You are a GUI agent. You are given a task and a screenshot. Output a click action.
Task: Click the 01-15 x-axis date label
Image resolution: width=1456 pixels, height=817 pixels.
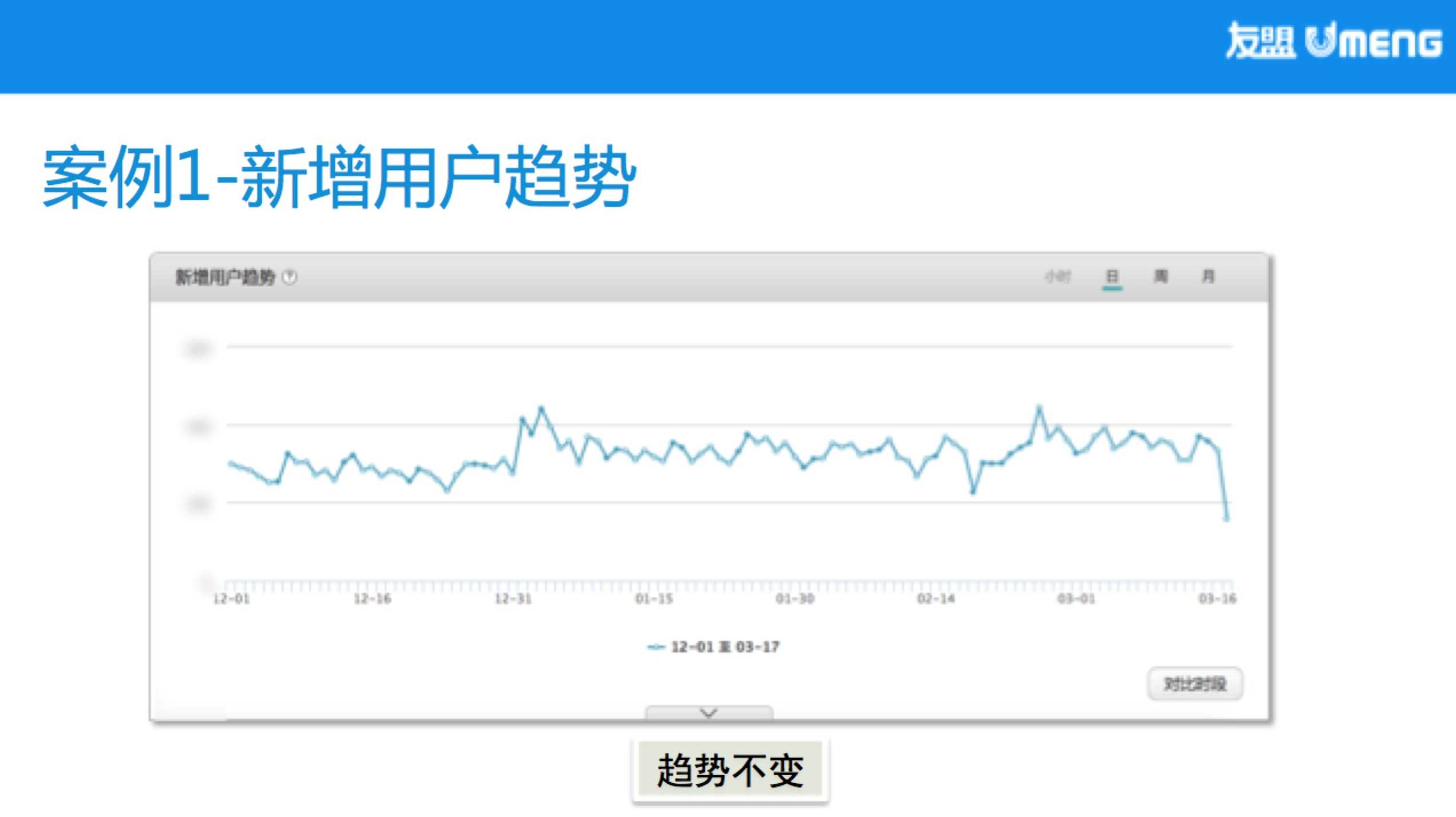[654, 599]
